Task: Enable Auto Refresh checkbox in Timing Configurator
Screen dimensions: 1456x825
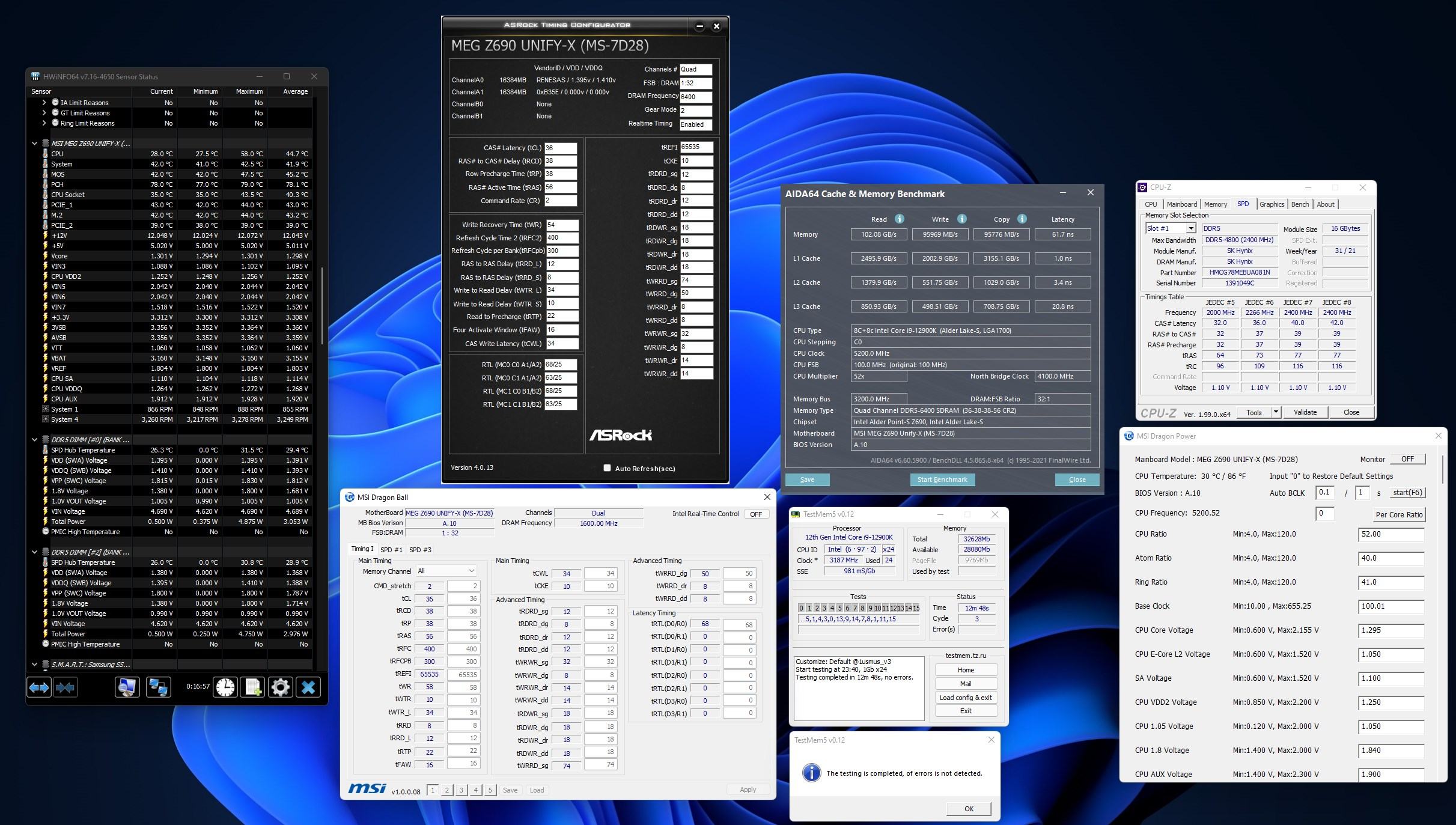Action: (607, 468)
